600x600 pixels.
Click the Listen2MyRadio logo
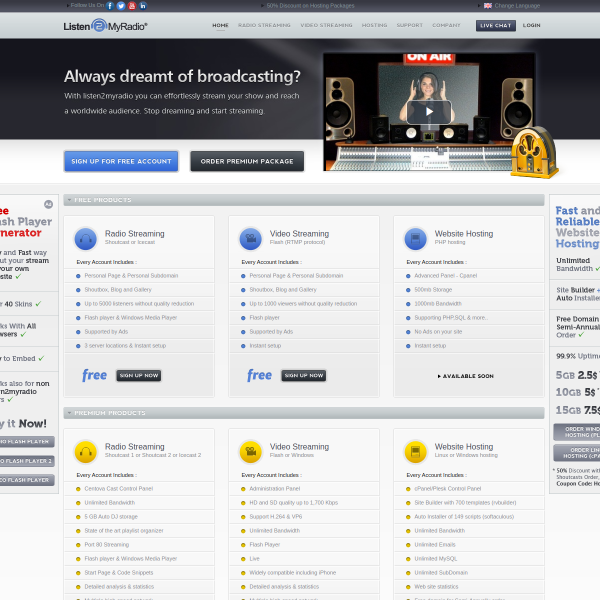pyautogui.click(x=105, y=26)
